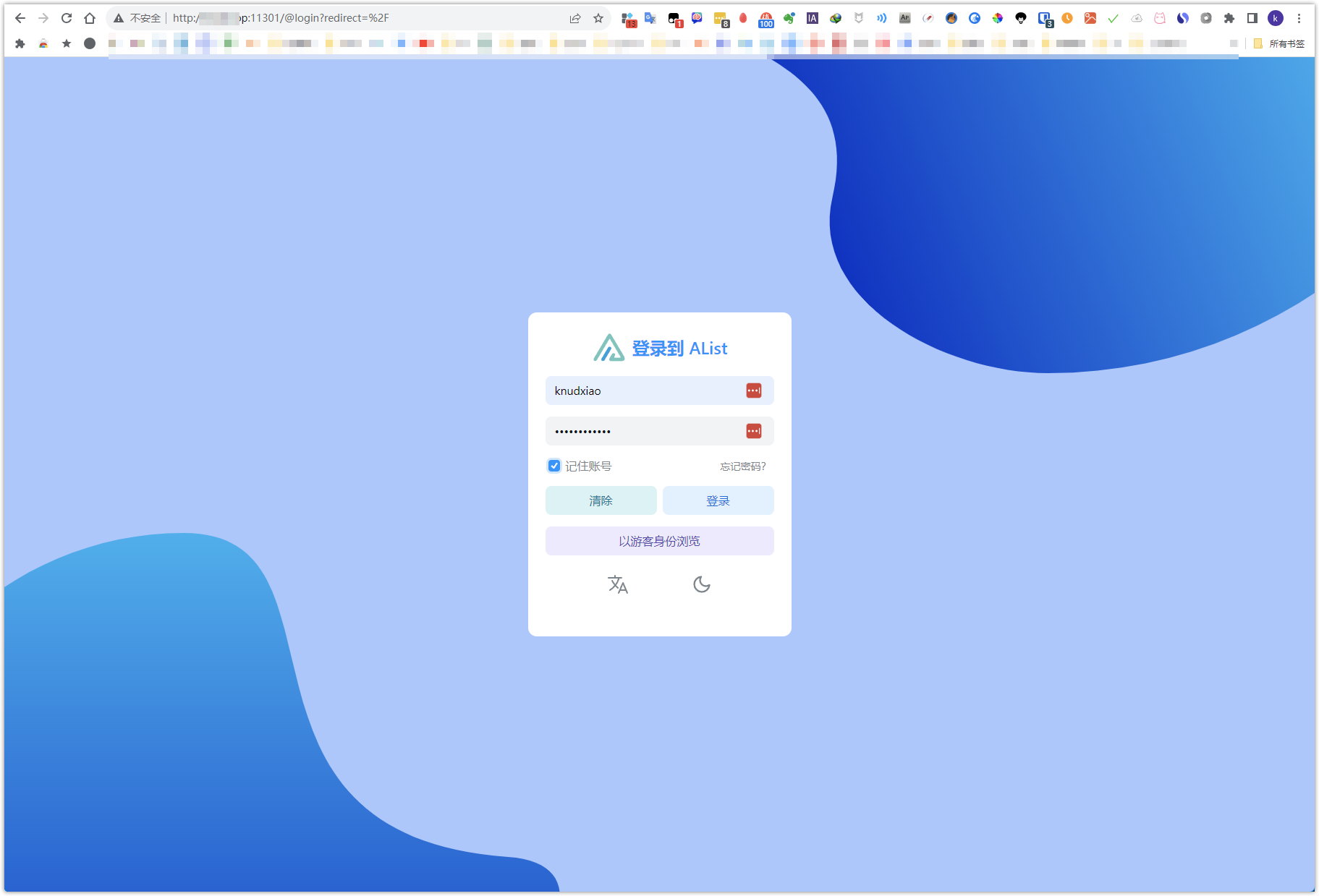Image resolution: width=1319 pixels, height=896 pixels.
Task: Open the extension with red 13 badge
Action: tap(628, 19)
